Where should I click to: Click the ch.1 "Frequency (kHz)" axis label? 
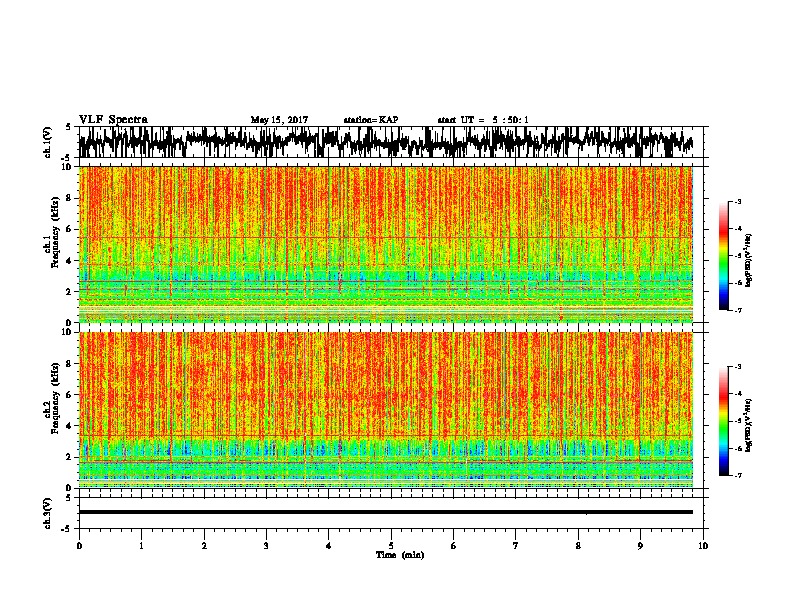tap(55, 232)
